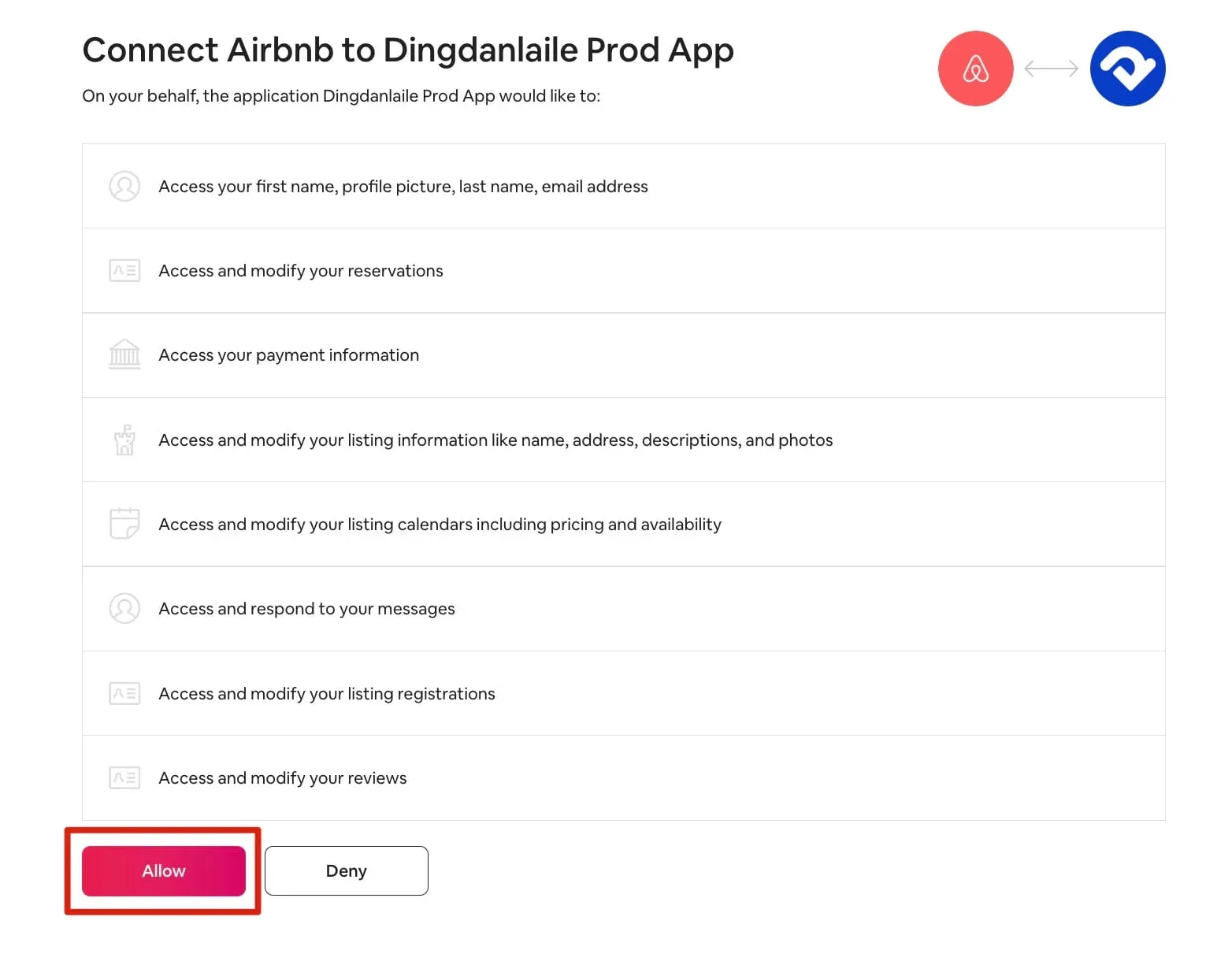The width and height of the screenshot is (1232, 961).
Task: Click the card icon beside reservations permission
Action: [x=124, y=270]
